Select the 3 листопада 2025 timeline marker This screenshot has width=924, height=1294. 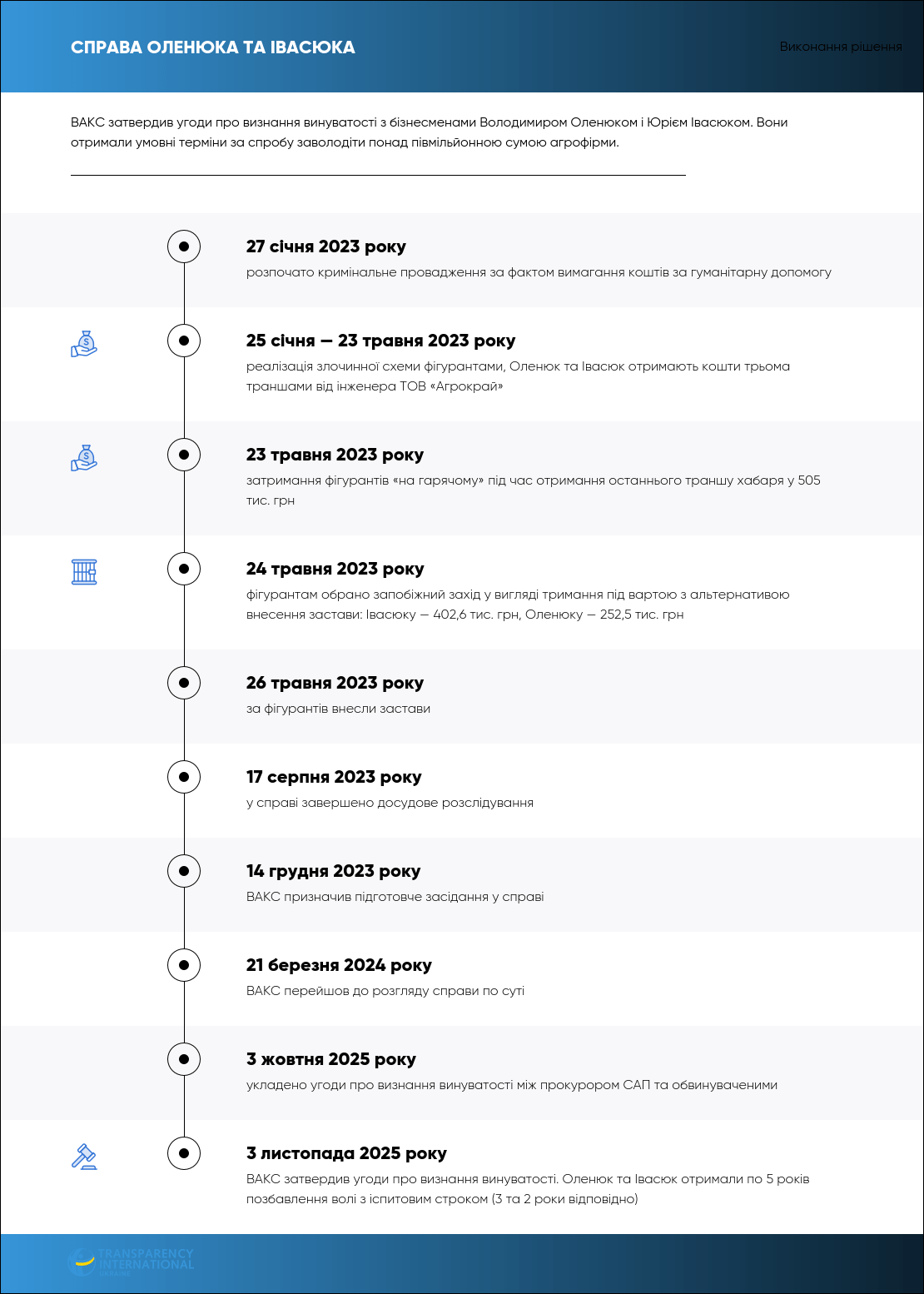click(x=184, y=1153)
